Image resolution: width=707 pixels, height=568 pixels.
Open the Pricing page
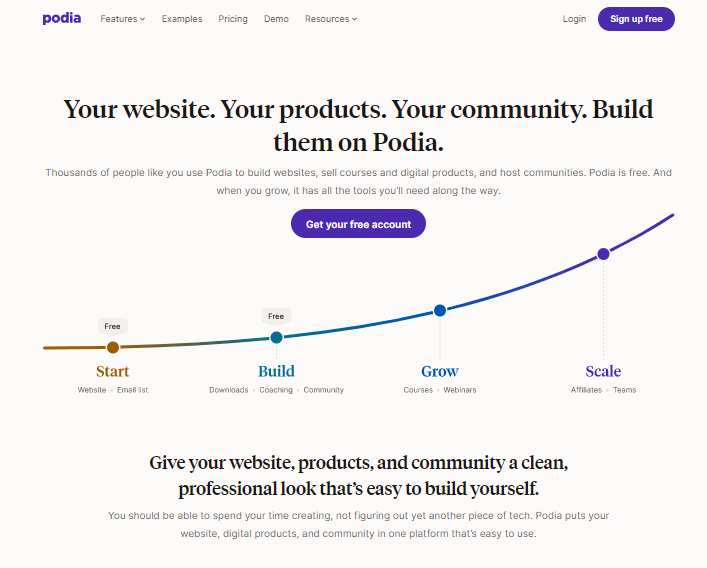tap(233, 19)
